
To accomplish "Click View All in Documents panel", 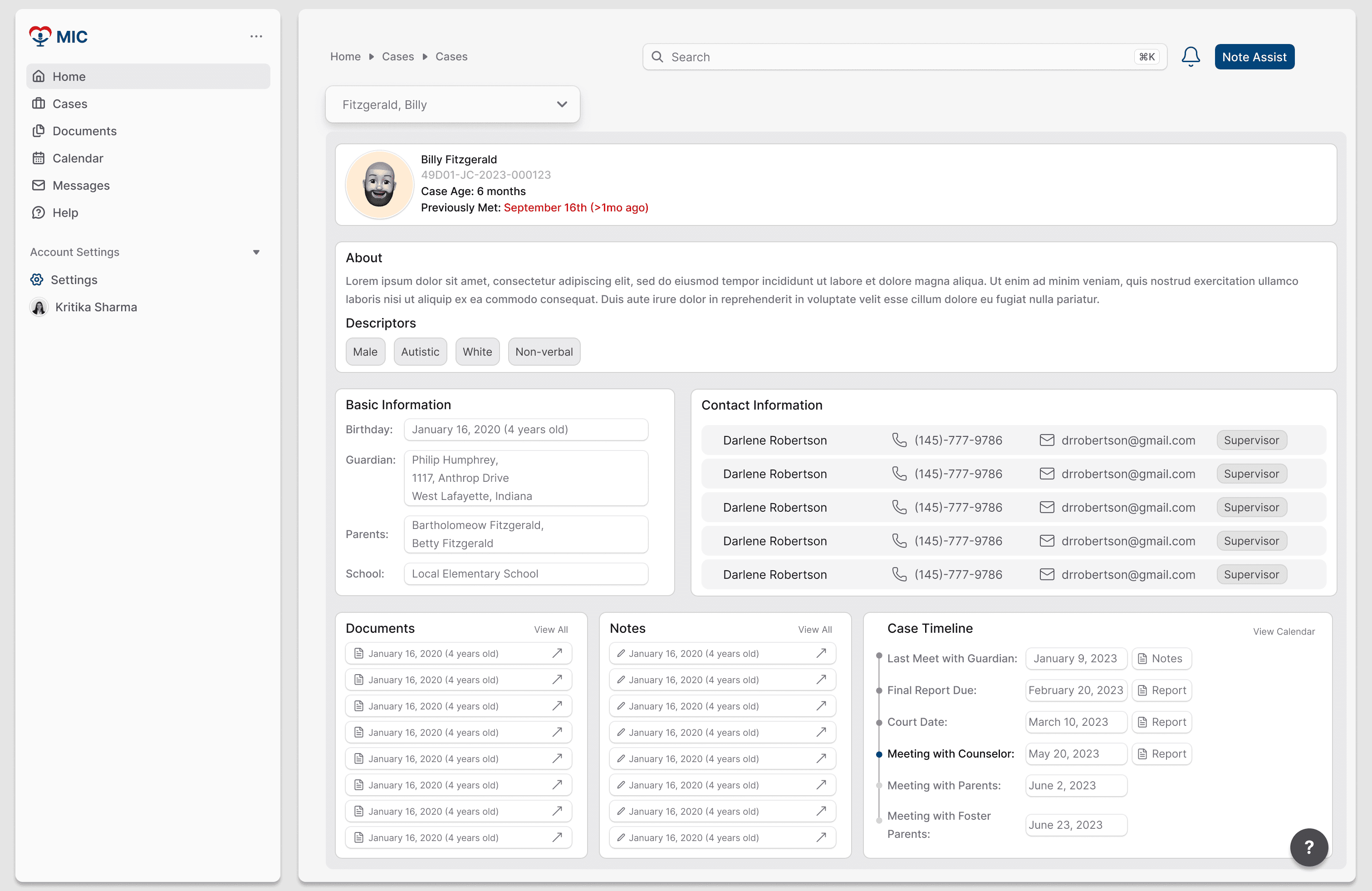I will (550, 629).
